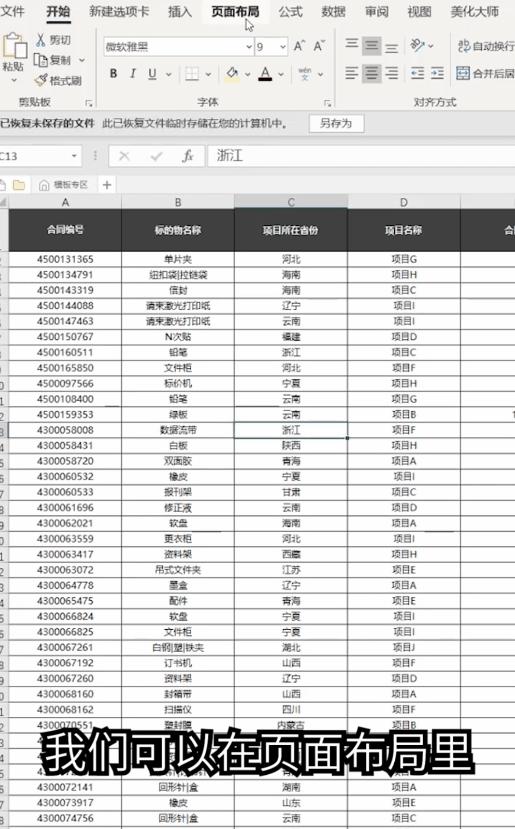515x829 pixels.
Task: Expand the Paste options arrow
Action: (x=14, y=80)
